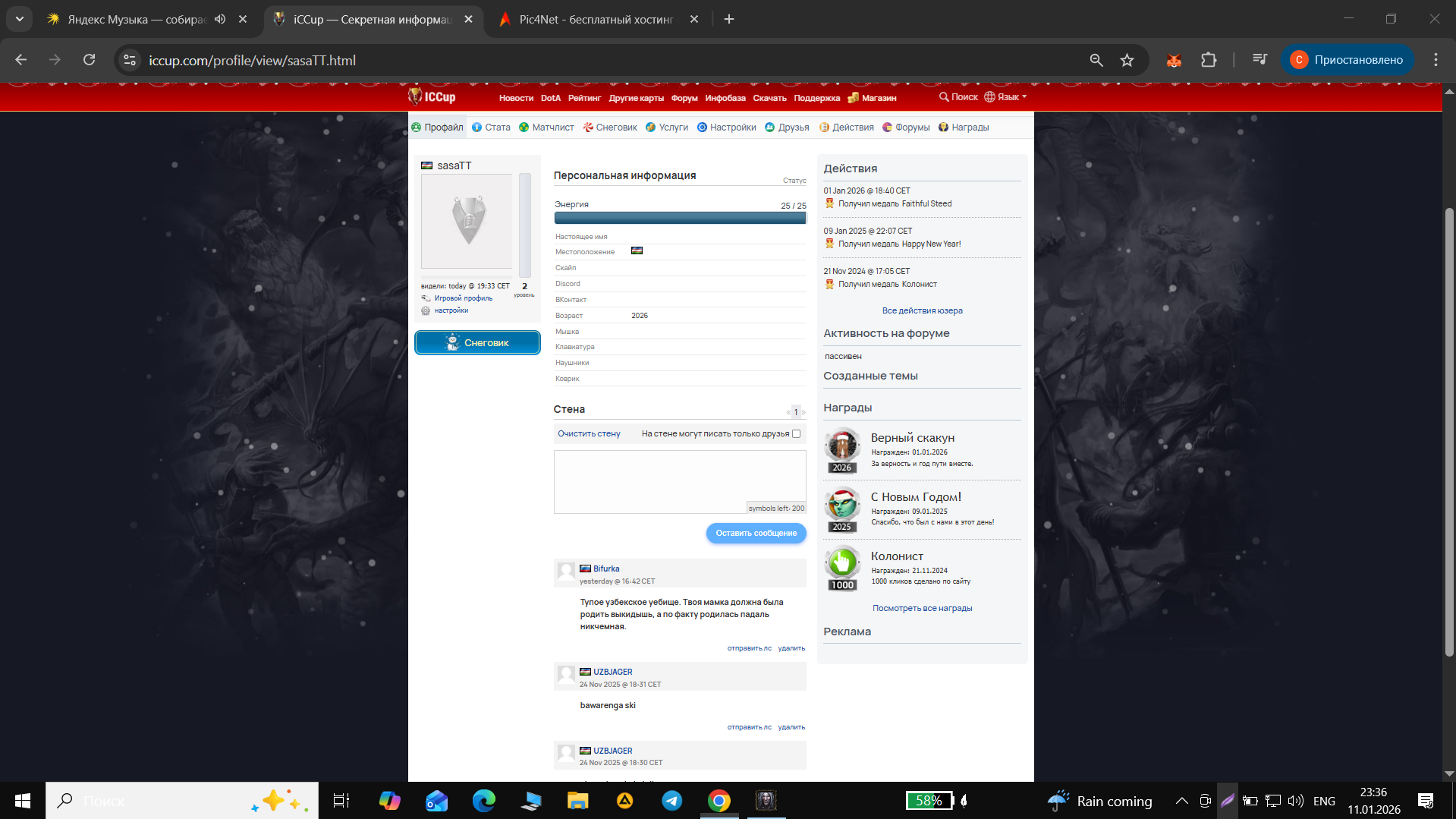
Task: Click the vertical level bar beside avatar
Action: 524,225
